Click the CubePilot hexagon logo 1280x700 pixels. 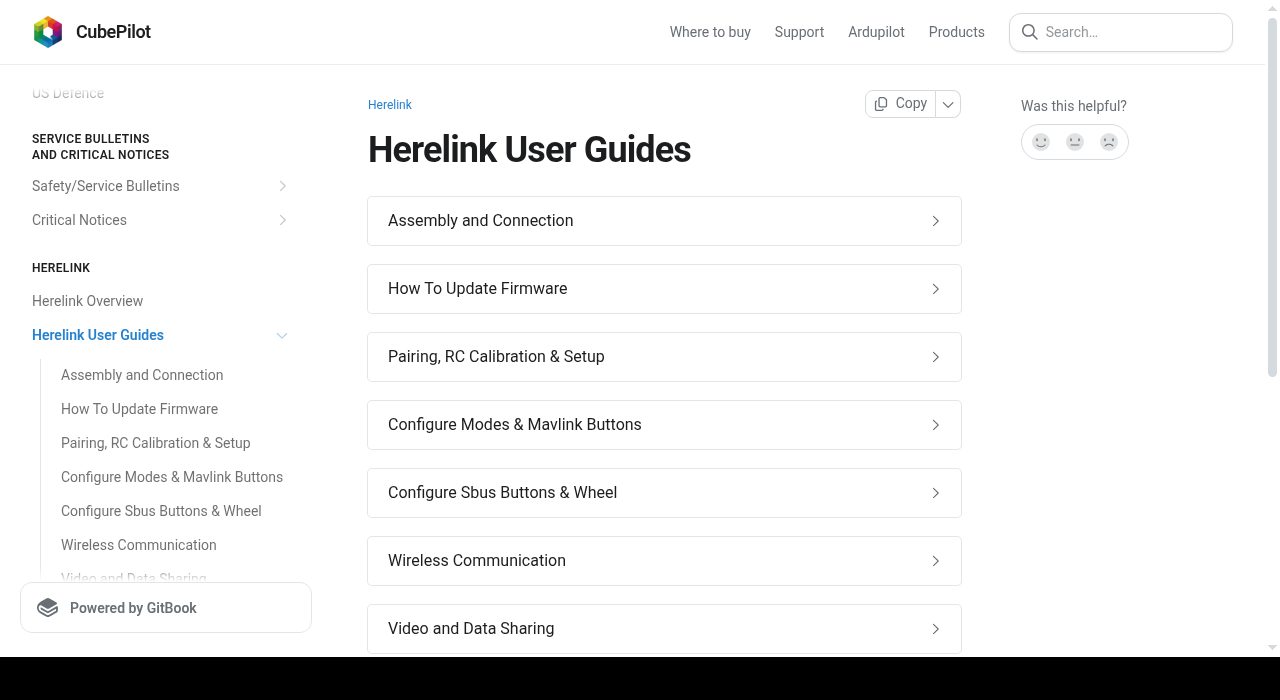coord(48,32)
